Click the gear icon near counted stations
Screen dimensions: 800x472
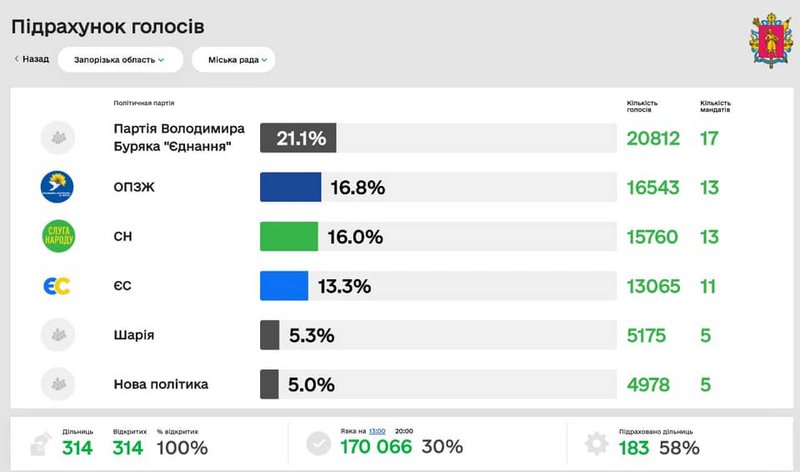[596, 443]
